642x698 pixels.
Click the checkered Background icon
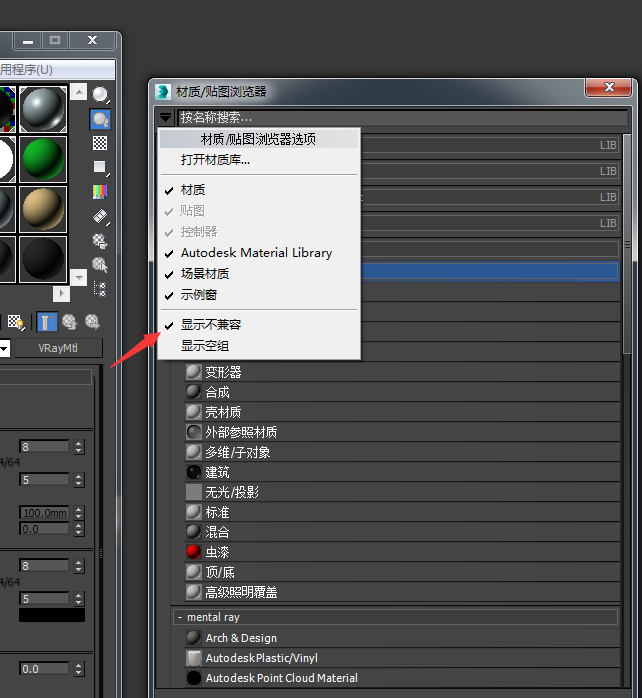point(100,143)
